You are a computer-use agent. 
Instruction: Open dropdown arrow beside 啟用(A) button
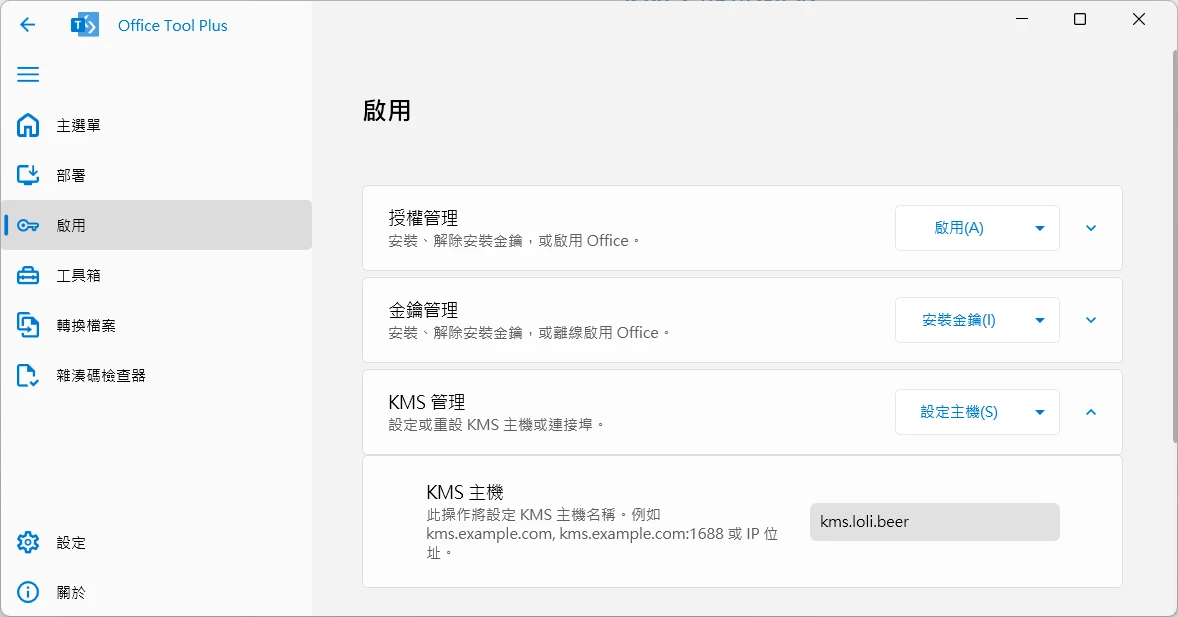1040,228
